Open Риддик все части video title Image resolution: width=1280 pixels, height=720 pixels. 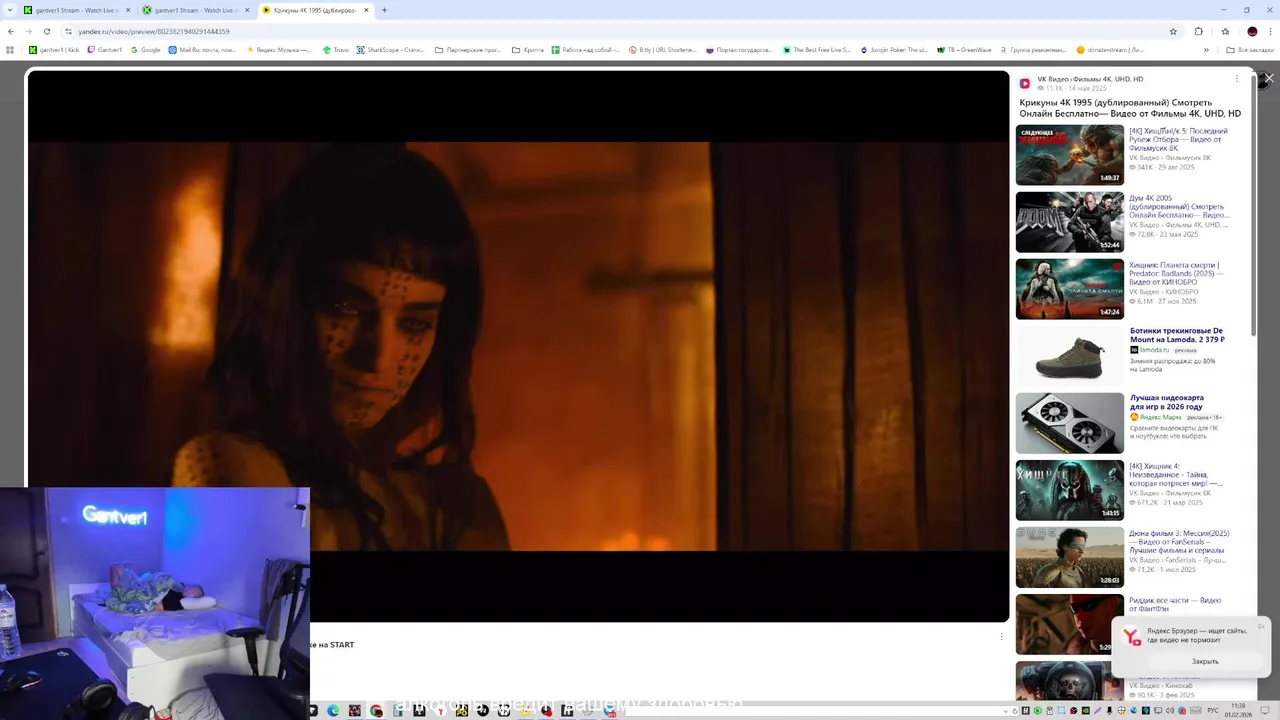click(1175, 604)
